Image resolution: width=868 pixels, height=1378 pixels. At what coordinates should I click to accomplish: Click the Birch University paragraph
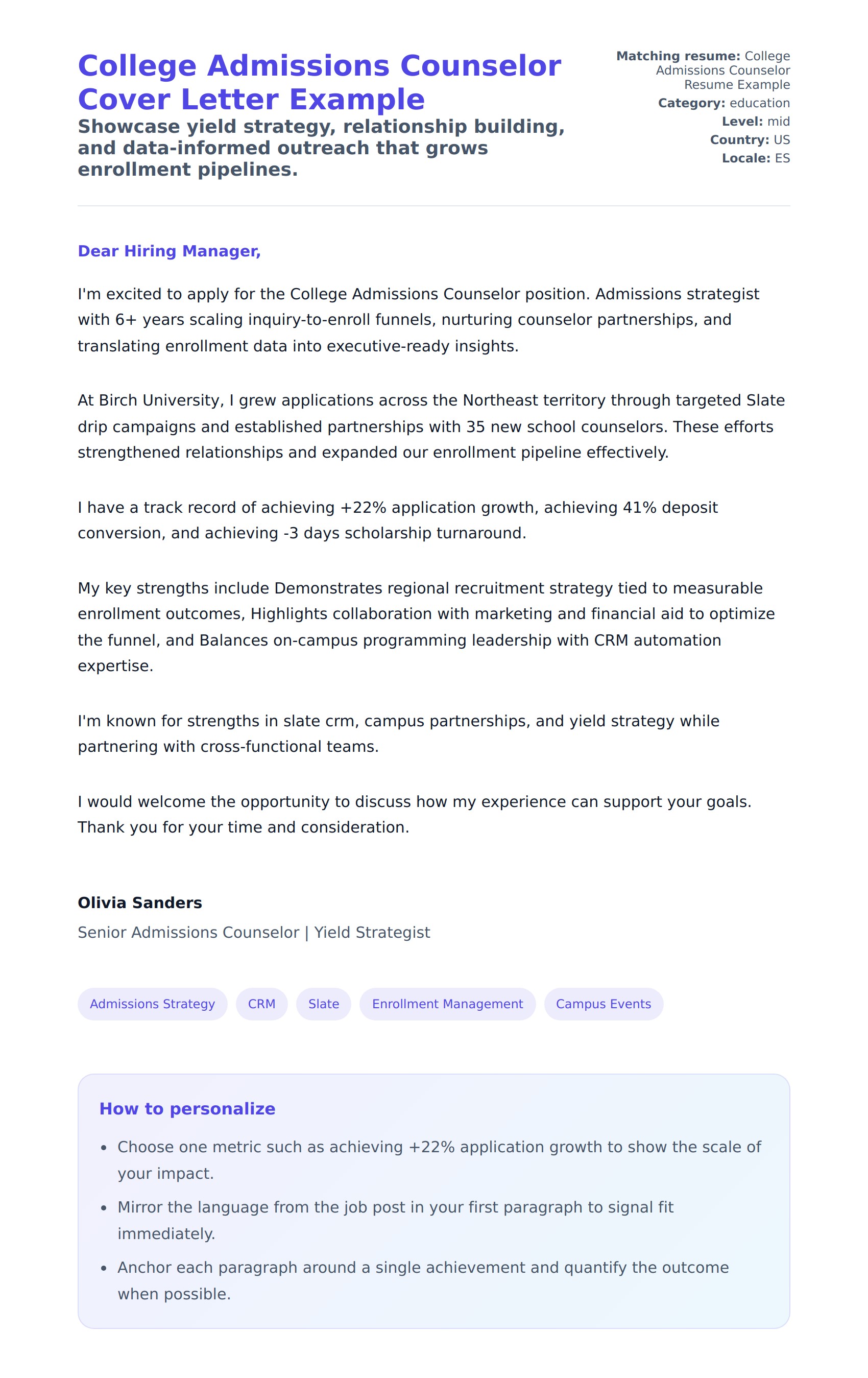pos(431,426)
